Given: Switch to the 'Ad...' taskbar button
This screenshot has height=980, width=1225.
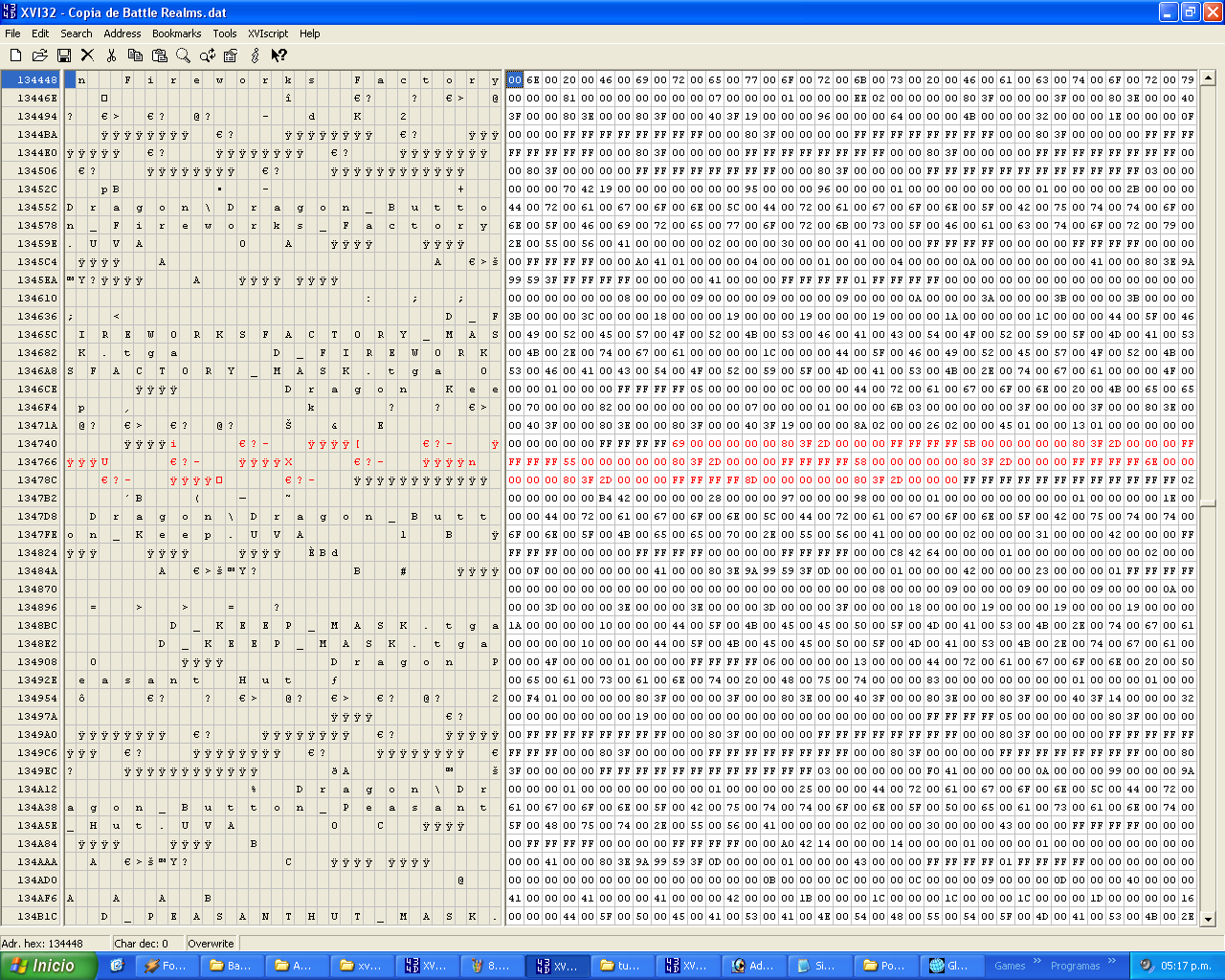Looking at the screenshot, I should tap(752, 966).
